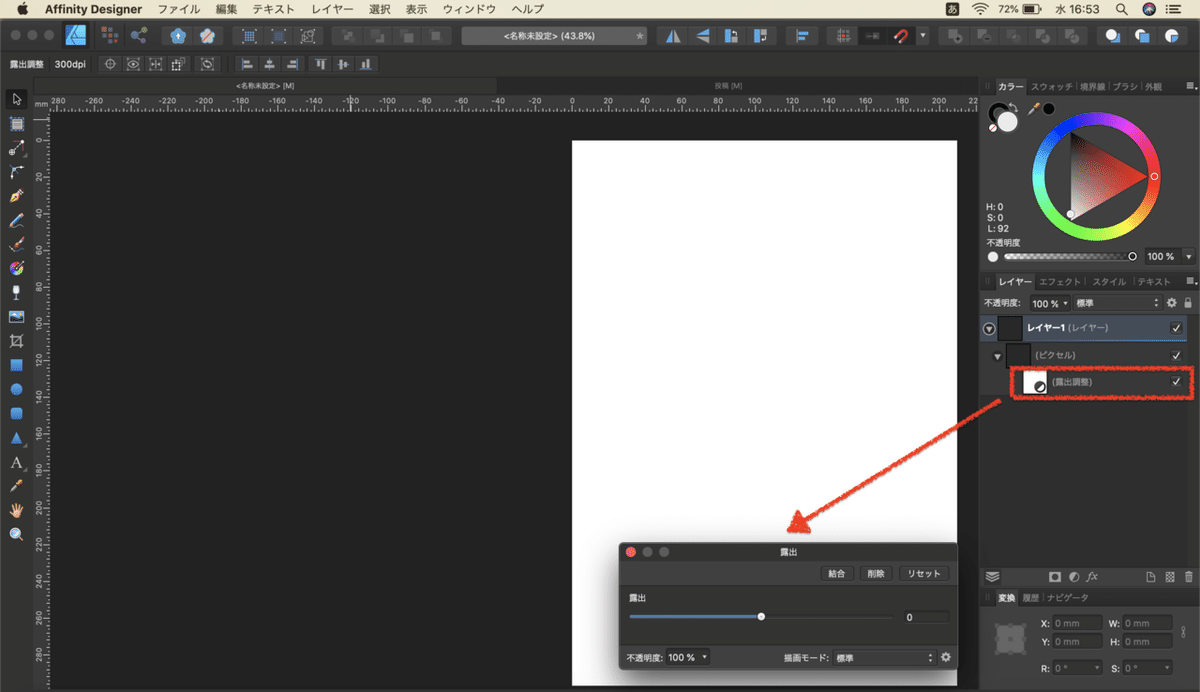
Task: Select the Ellipse shape tool
Action: tap(16, 389)
